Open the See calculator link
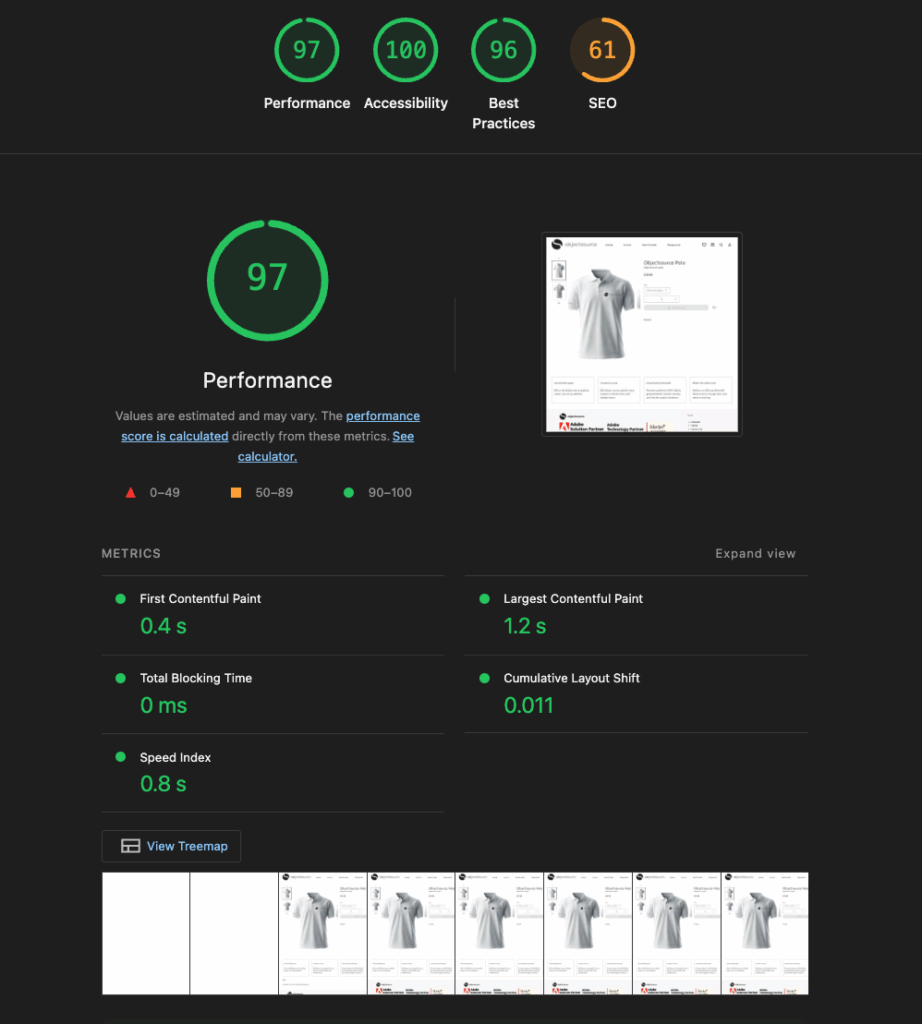This screenshot has width=922, height=1024. [x=326, y=446]
